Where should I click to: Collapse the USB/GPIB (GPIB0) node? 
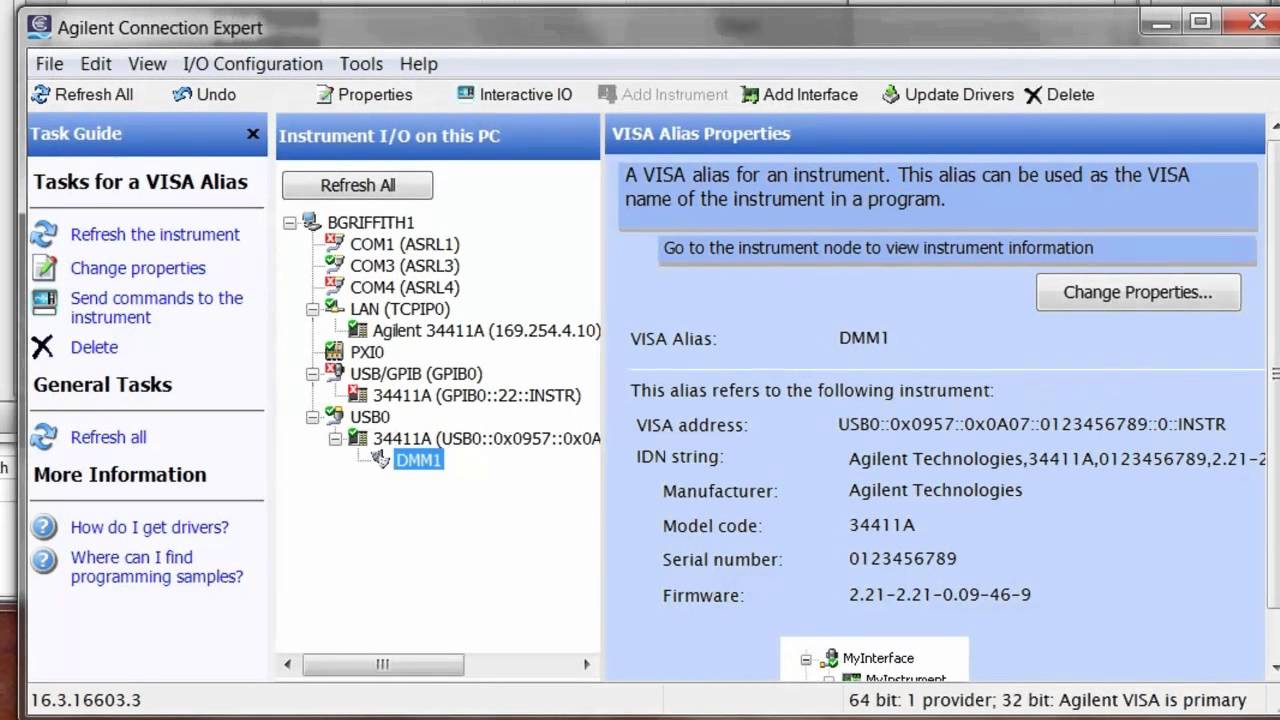312,374
